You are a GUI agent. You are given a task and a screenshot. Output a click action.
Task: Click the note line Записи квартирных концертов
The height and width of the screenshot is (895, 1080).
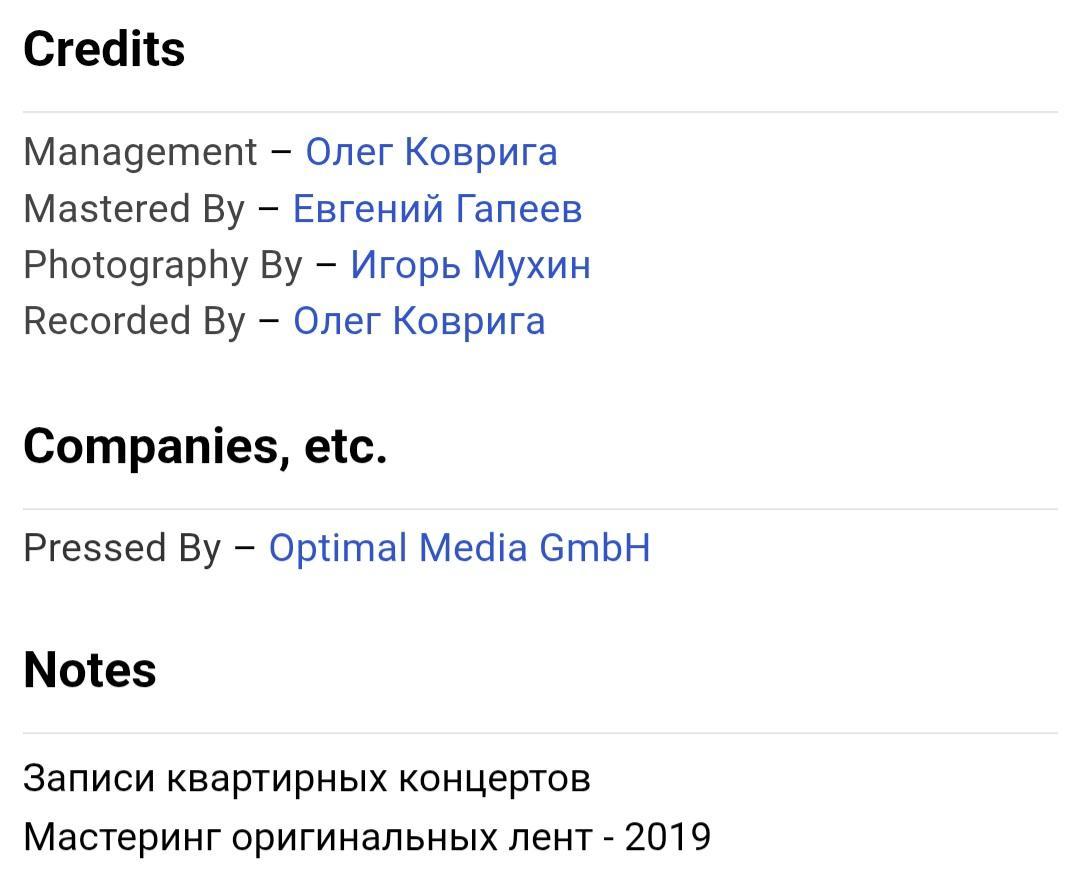307,779
